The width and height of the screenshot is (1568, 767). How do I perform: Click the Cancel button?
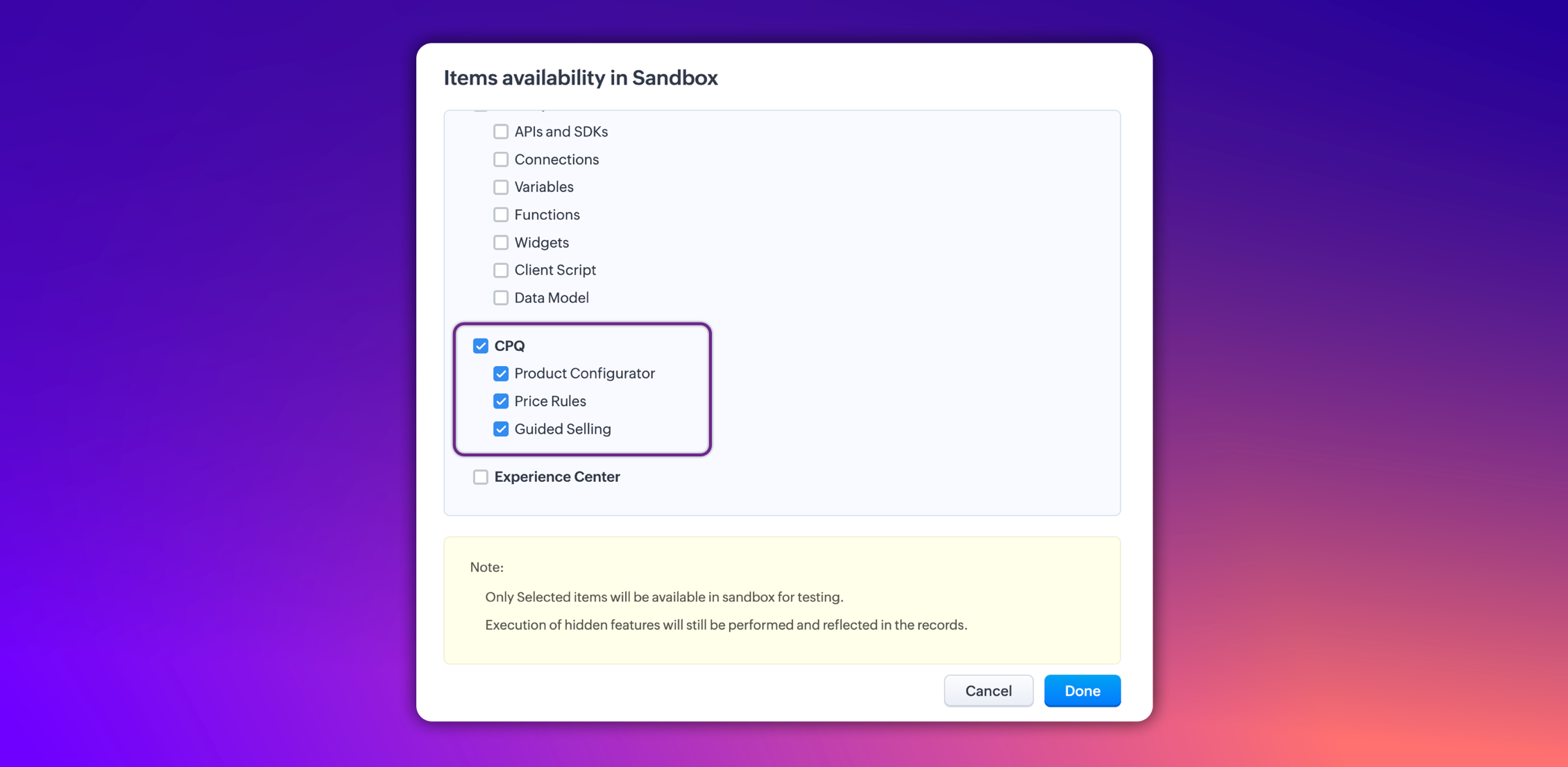[988, 691]
